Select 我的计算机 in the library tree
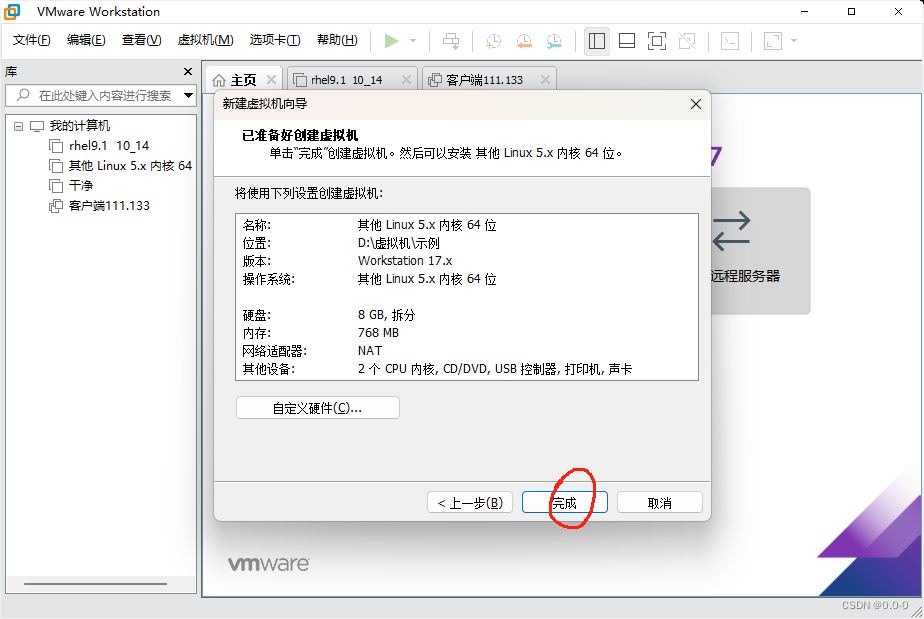Screen dimensions: 924x619 pyautogui.click(x=80, y=126)
